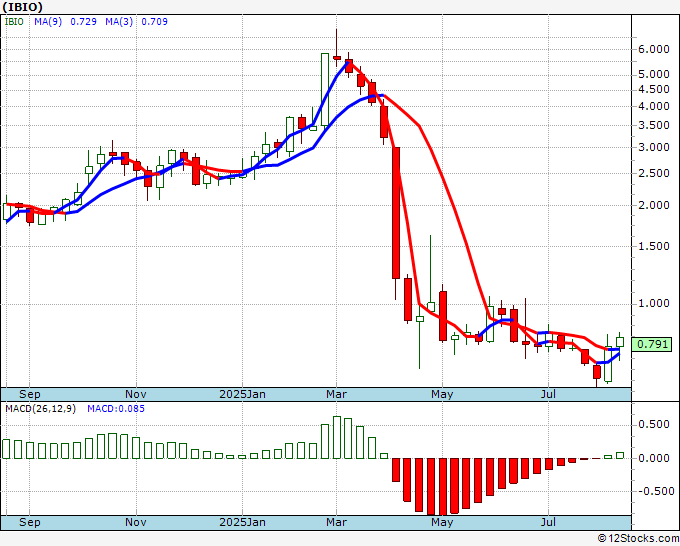Click the MA(3) indicator label
The image size is (680, 546).
click(119, 21)
